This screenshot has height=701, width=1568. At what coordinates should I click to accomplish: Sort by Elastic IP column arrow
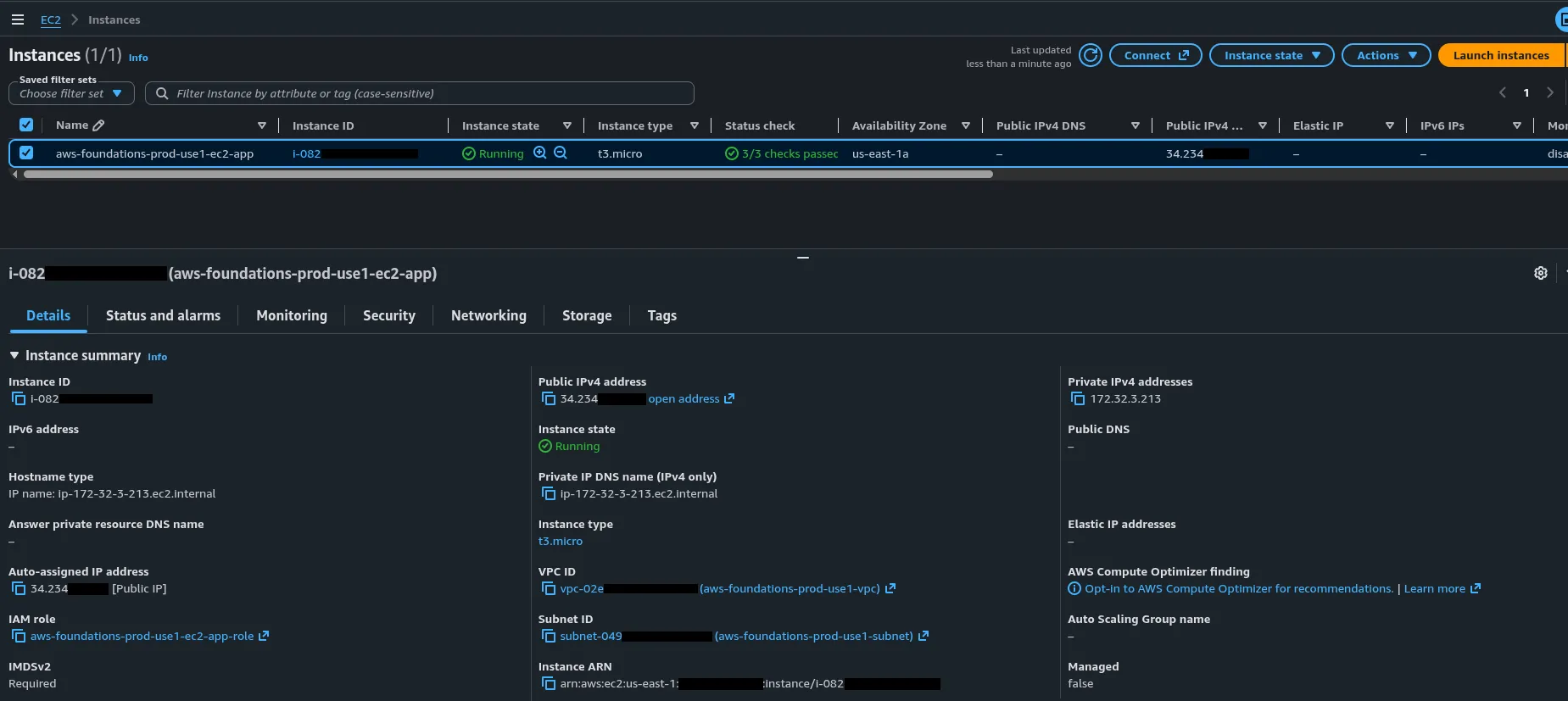(x=1390, y=125)
